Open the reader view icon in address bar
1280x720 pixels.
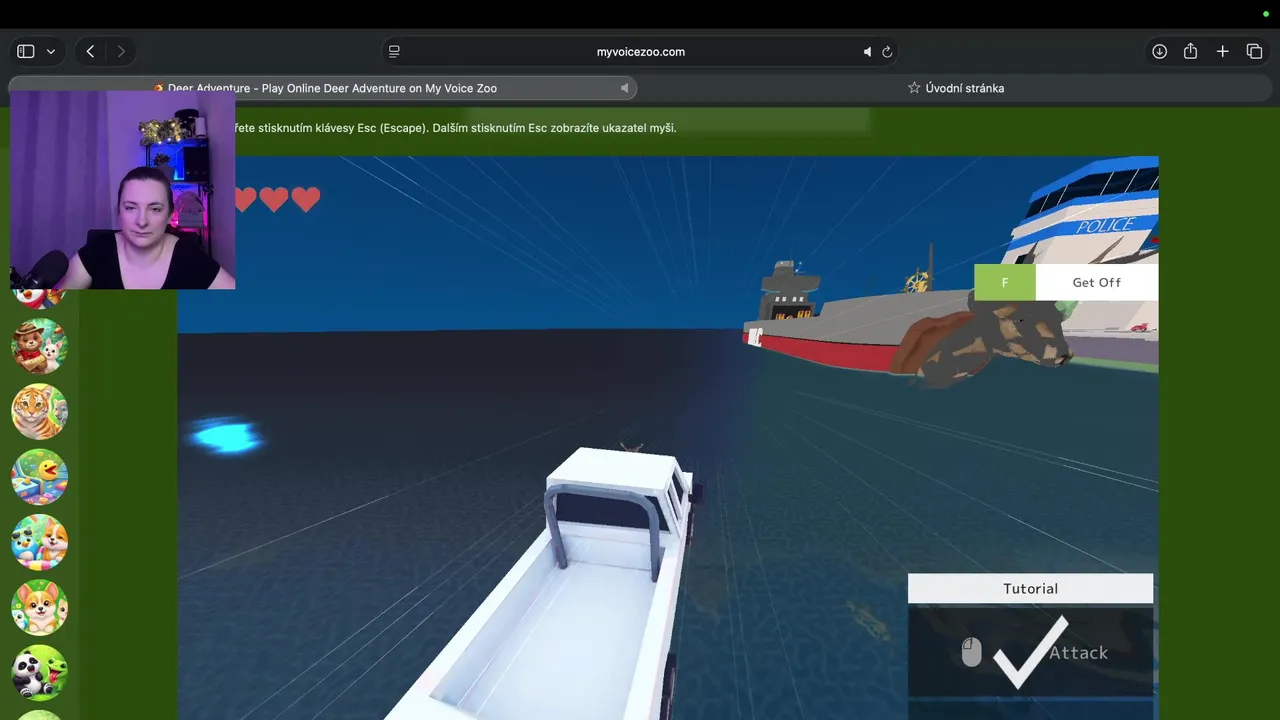[x=394, y=51]
